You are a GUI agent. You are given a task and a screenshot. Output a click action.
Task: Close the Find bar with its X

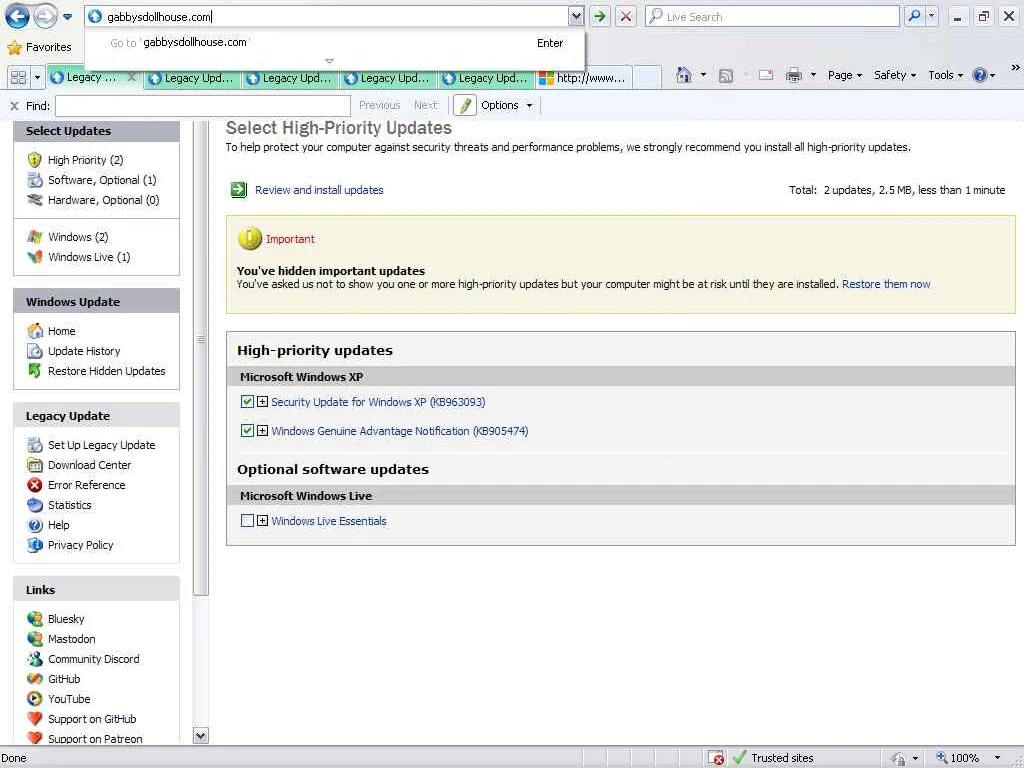click(x=14, y=105)
